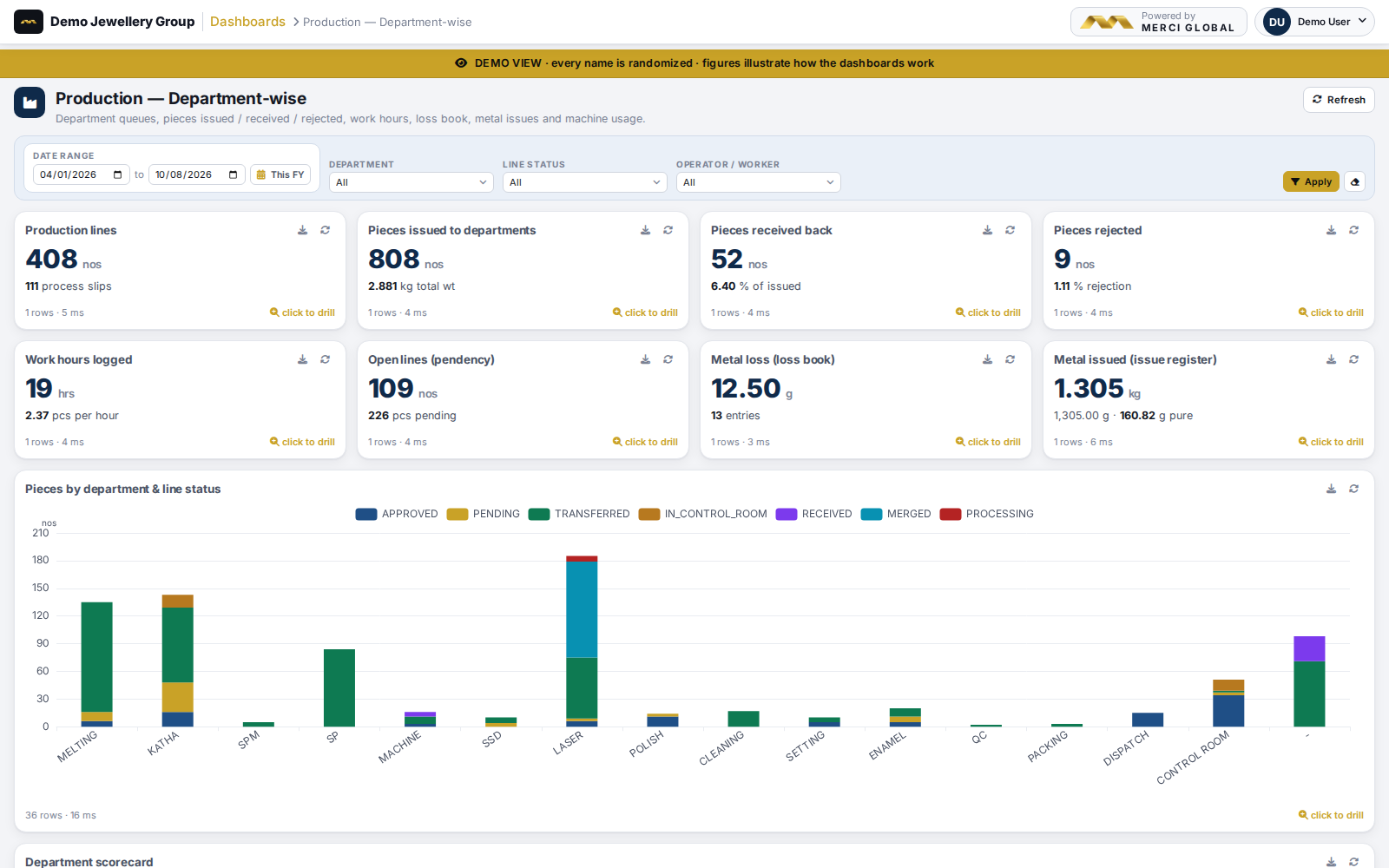
Task: Click the LASER merged bar segment
Action: [x=582, y=609]
